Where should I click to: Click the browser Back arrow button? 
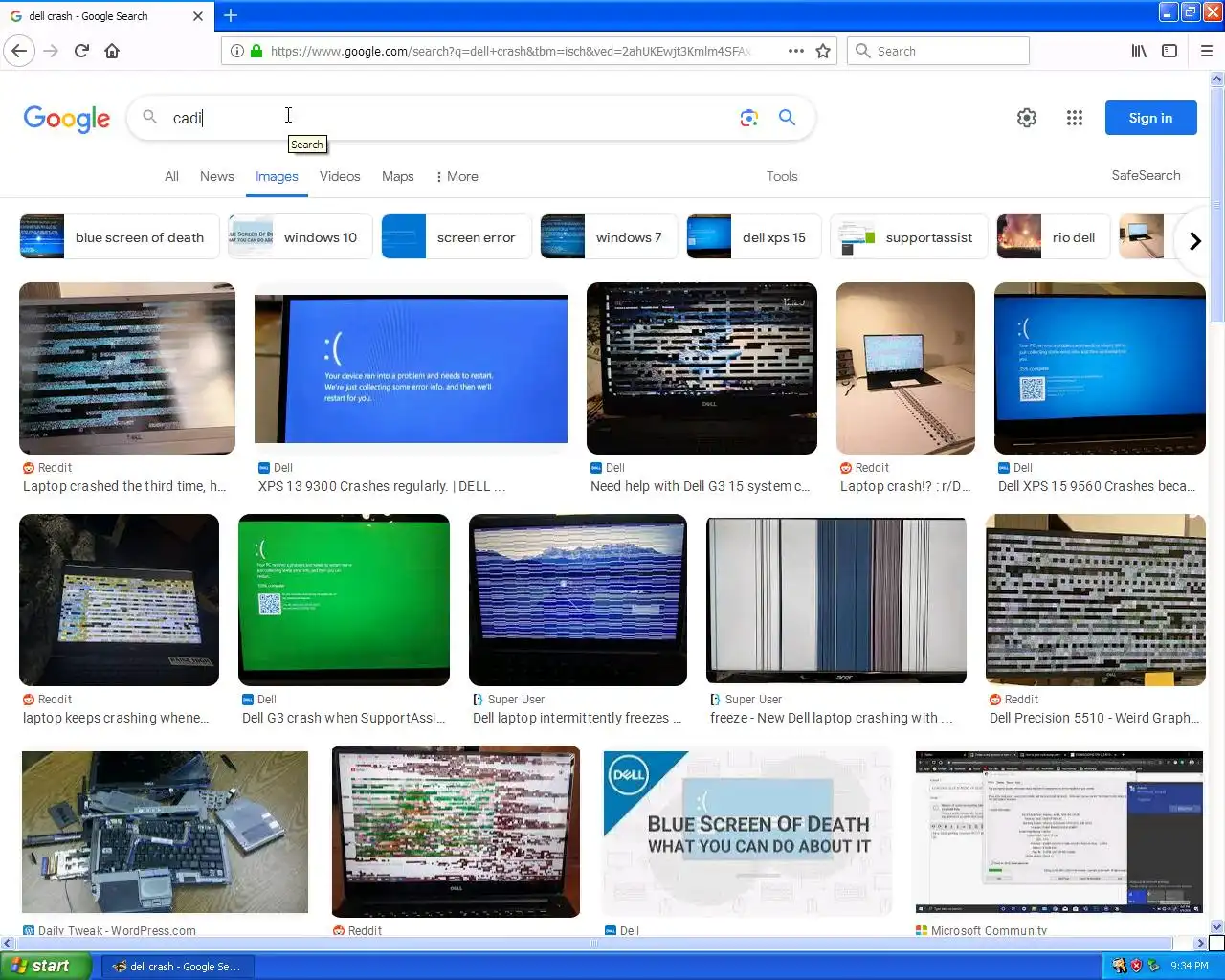(x=19, y=51)
